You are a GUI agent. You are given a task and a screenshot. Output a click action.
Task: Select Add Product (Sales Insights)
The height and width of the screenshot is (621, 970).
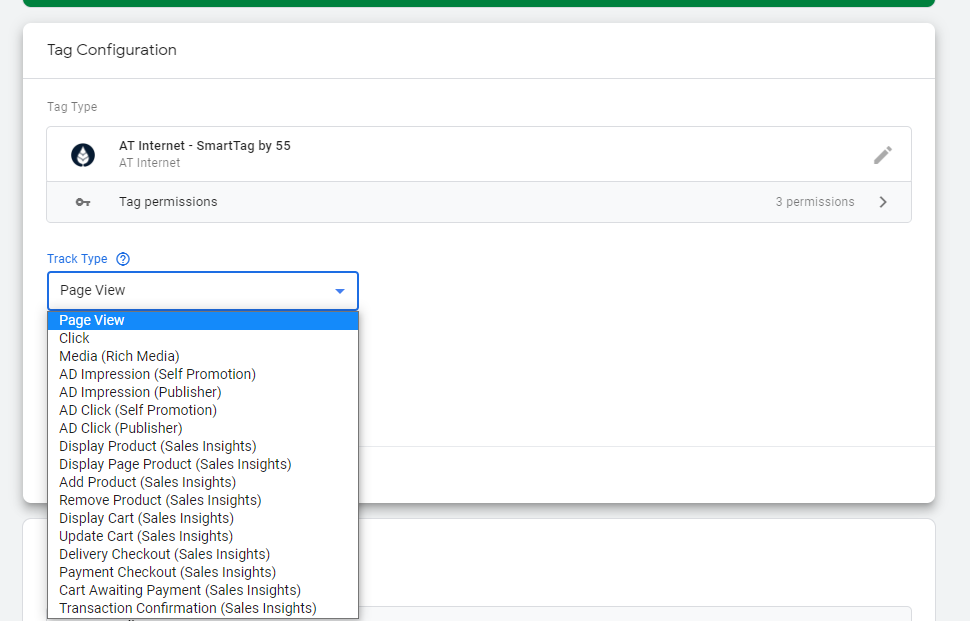147,482
